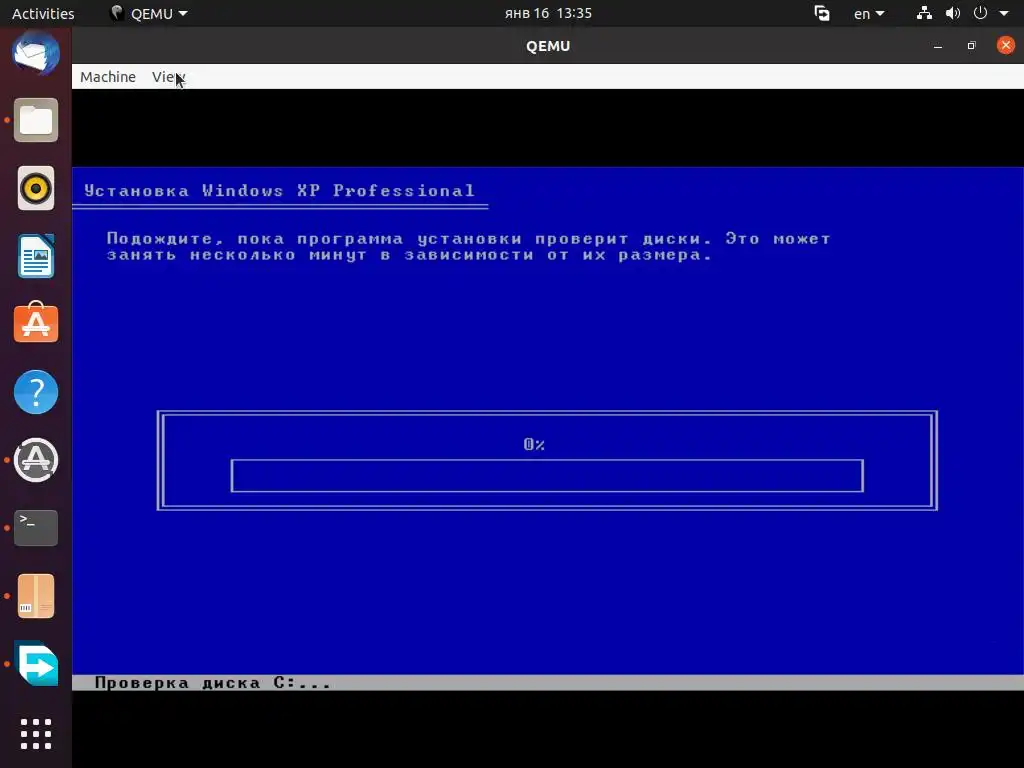The width and height of the screenshot is (1024, 768).
Task: Open the clock and calendar panel
Action: click(548, 13)
